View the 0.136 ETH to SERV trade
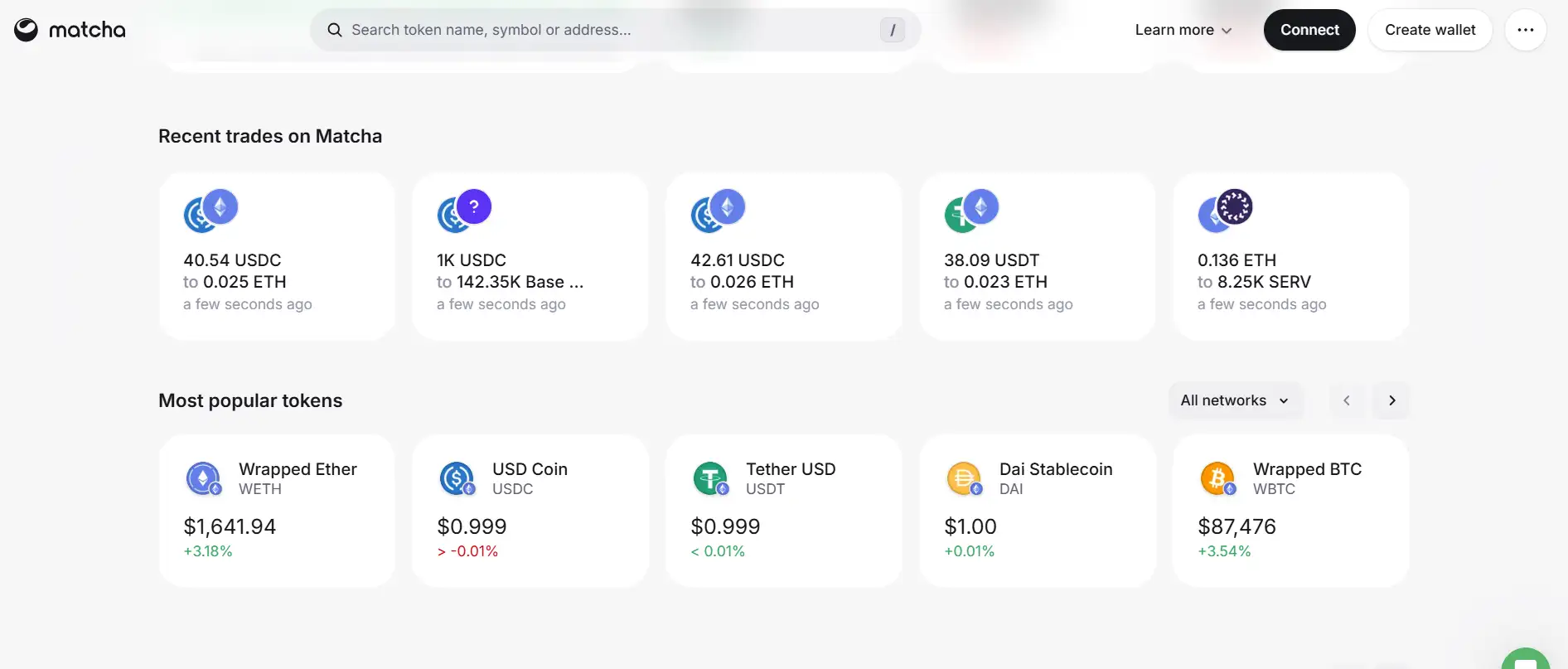Image resolution: width=1568 pixels, height=669 pixels. pos(1290,257)
